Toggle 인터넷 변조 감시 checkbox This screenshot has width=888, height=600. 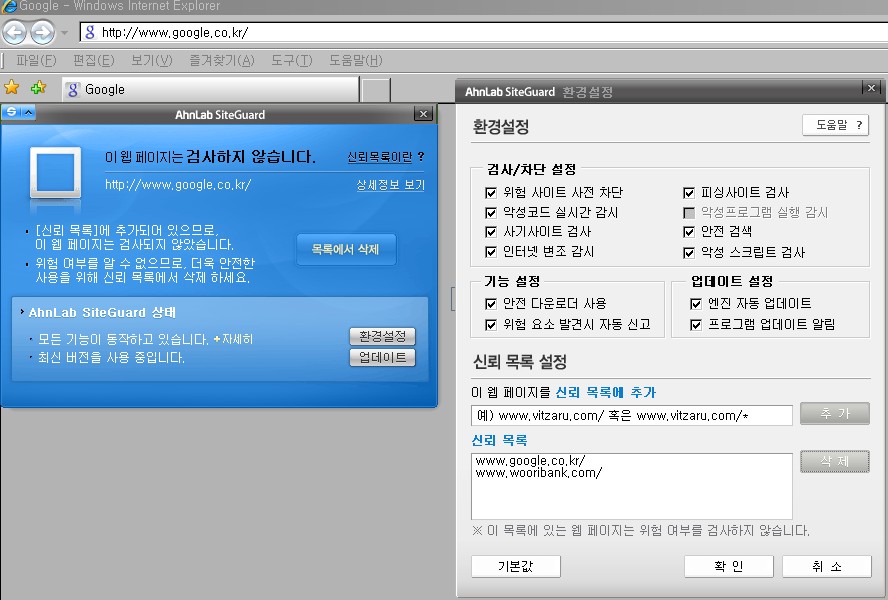491,252
